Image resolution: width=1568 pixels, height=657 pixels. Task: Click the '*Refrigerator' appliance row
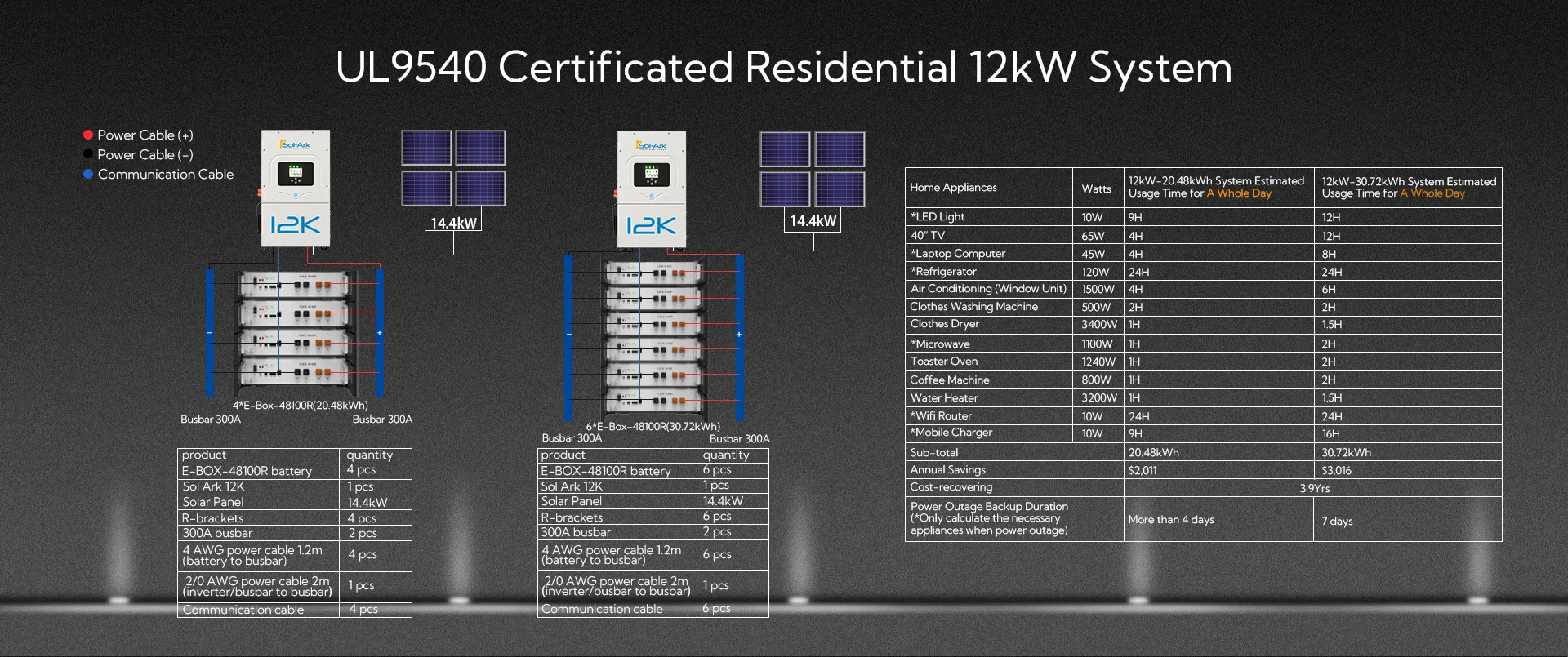point(1204,271)
